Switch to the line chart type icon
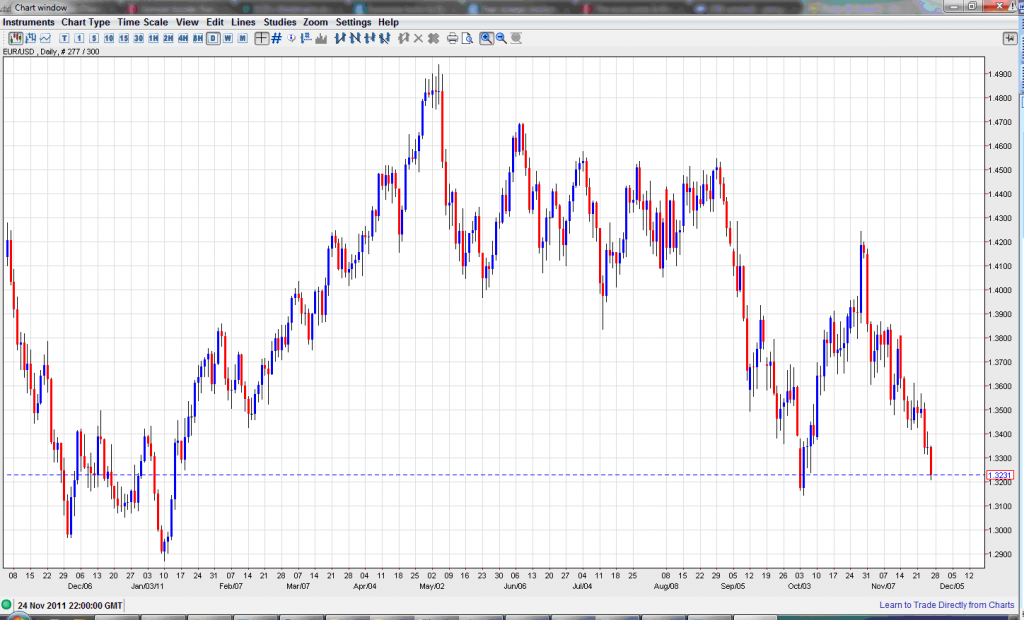 coord(45,39)
